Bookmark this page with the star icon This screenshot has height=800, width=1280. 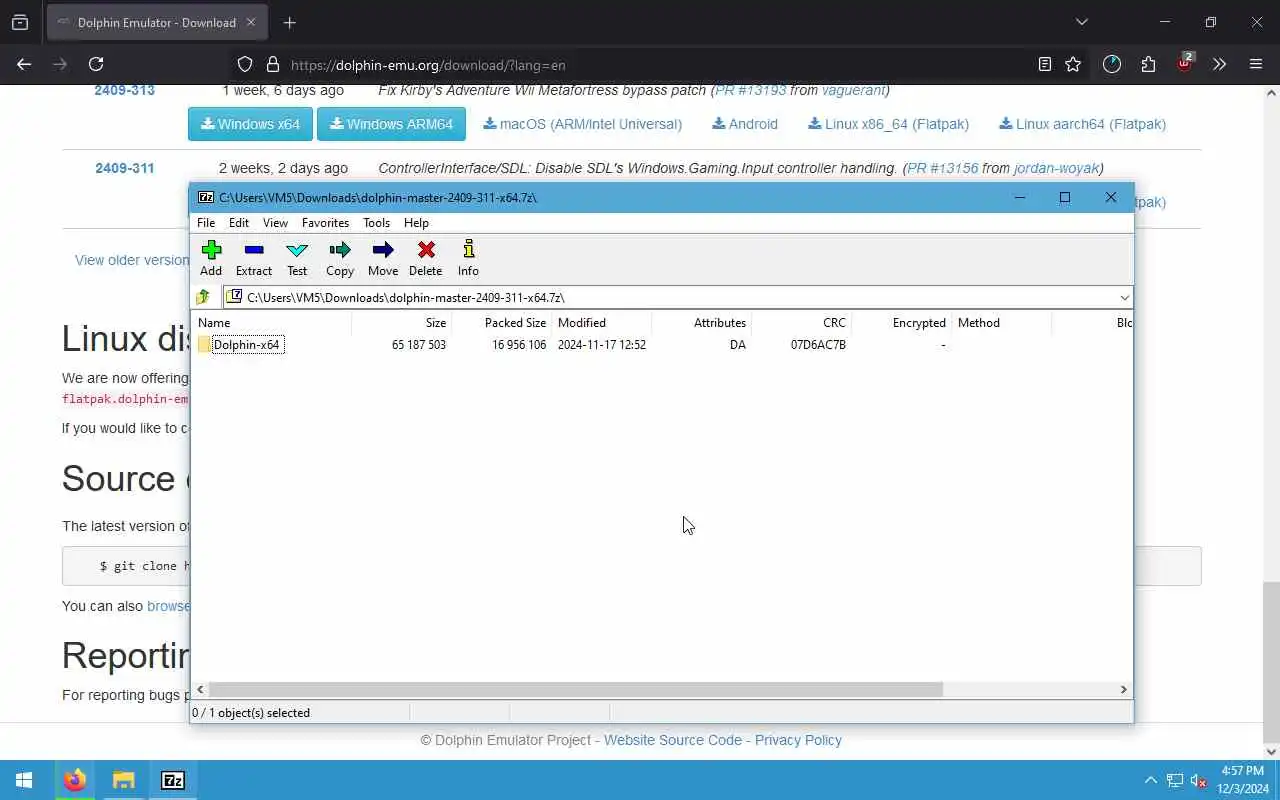[x=1073, y=64]
